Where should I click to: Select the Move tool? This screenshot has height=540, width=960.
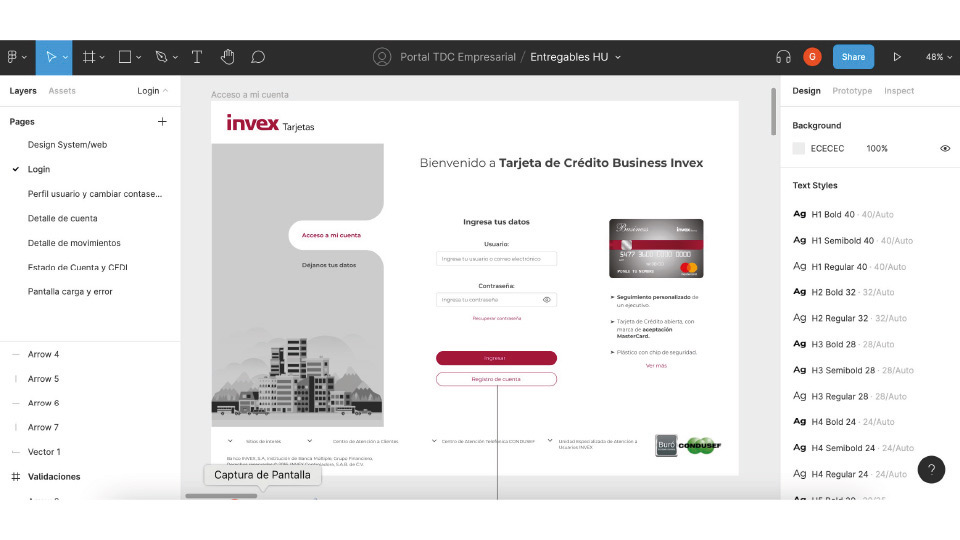[51, 57]
